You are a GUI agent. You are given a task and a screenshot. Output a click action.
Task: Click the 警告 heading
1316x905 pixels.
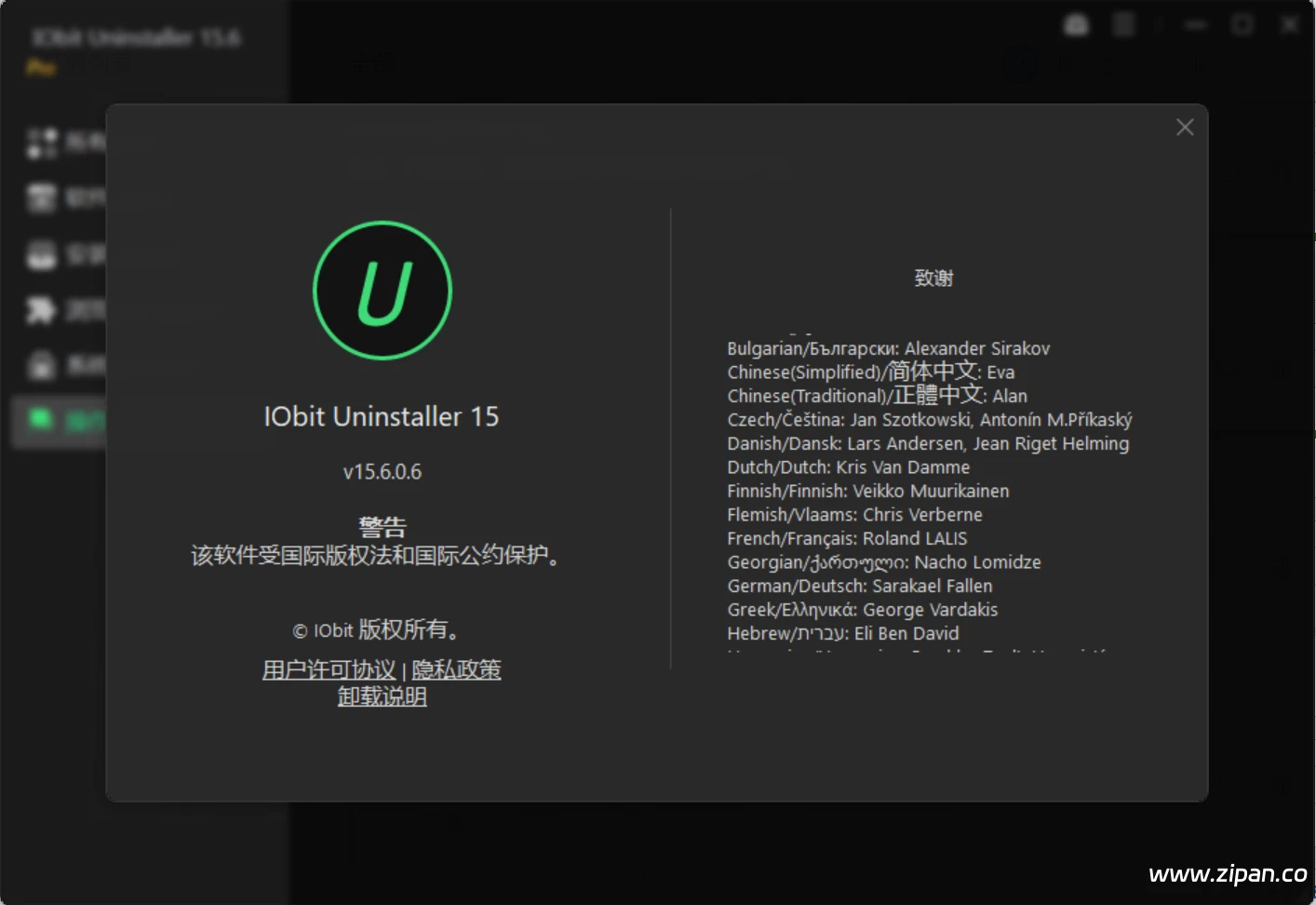(x=383, y=527)
